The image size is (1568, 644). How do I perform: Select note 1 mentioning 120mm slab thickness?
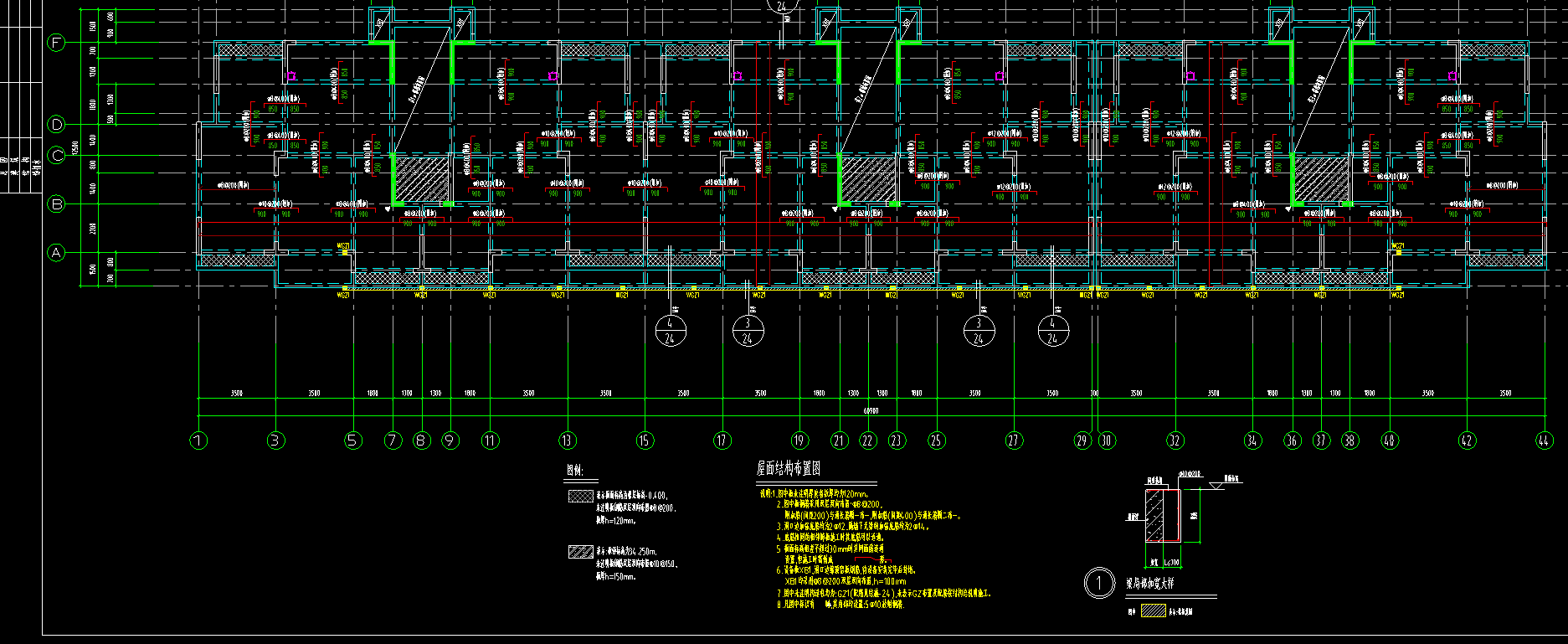pos(815,494)
